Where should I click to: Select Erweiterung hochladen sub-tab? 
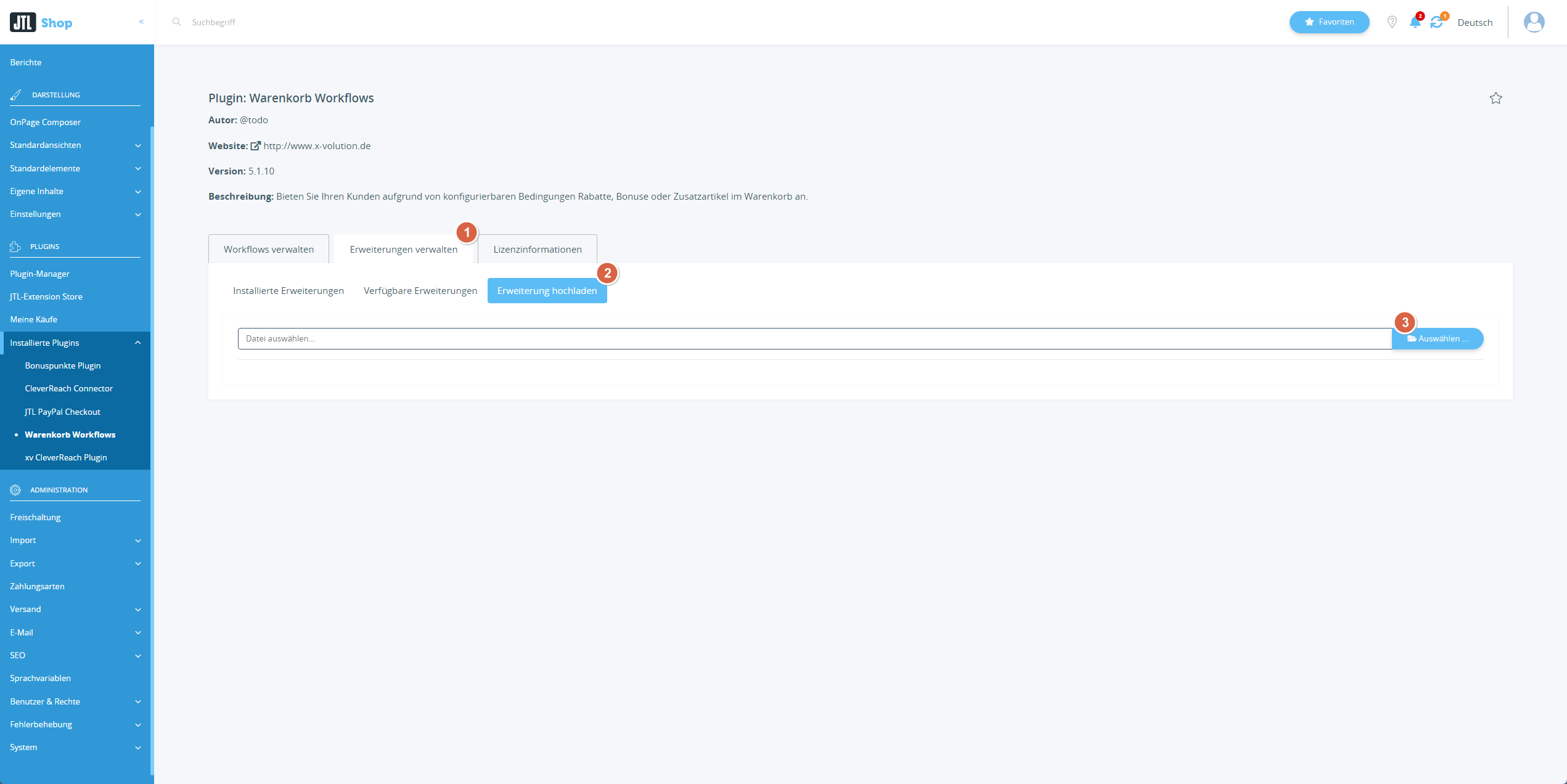[x=547, y=291]
